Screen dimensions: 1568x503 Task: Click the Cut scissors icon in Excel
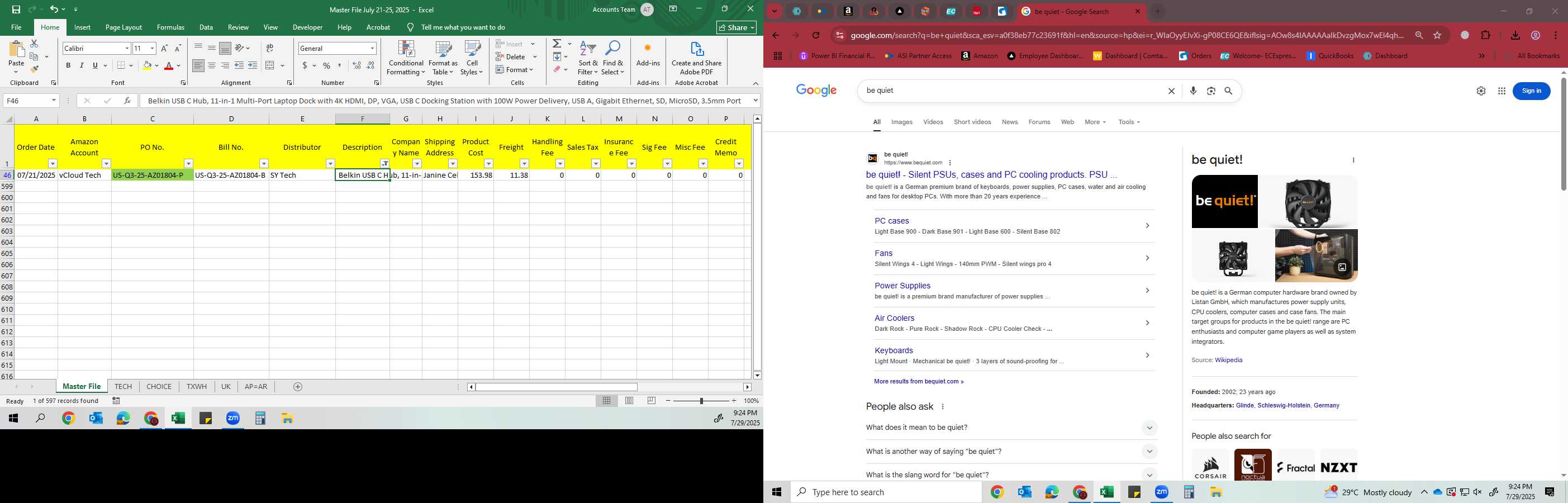(x=34, y=44)
